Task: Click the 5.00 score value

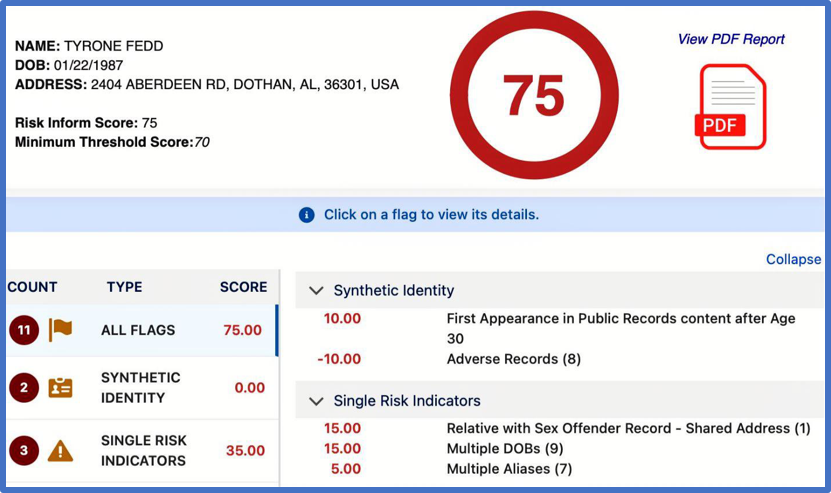Action: [346, 469]
